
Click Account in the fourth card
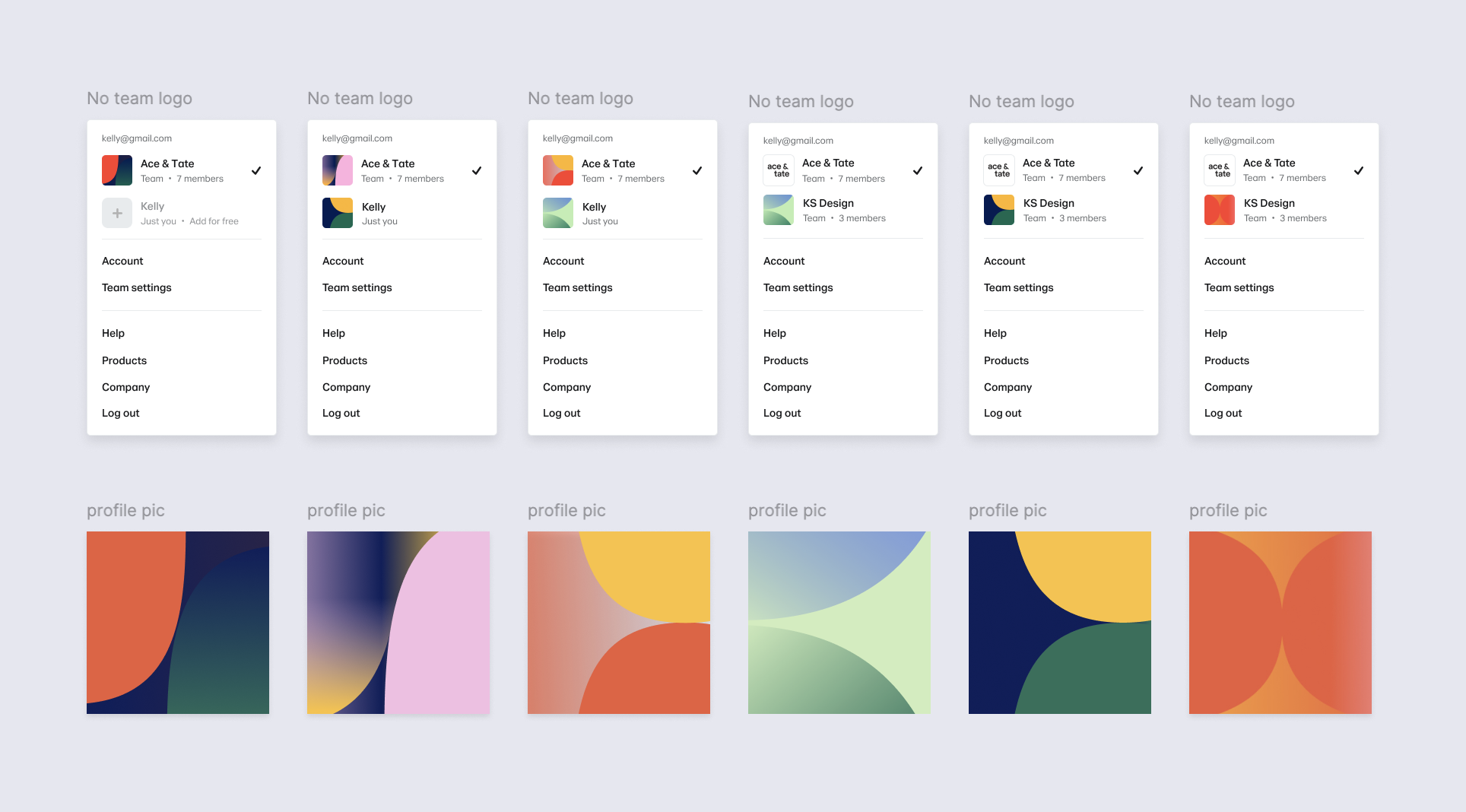click(x=784, y=261)
